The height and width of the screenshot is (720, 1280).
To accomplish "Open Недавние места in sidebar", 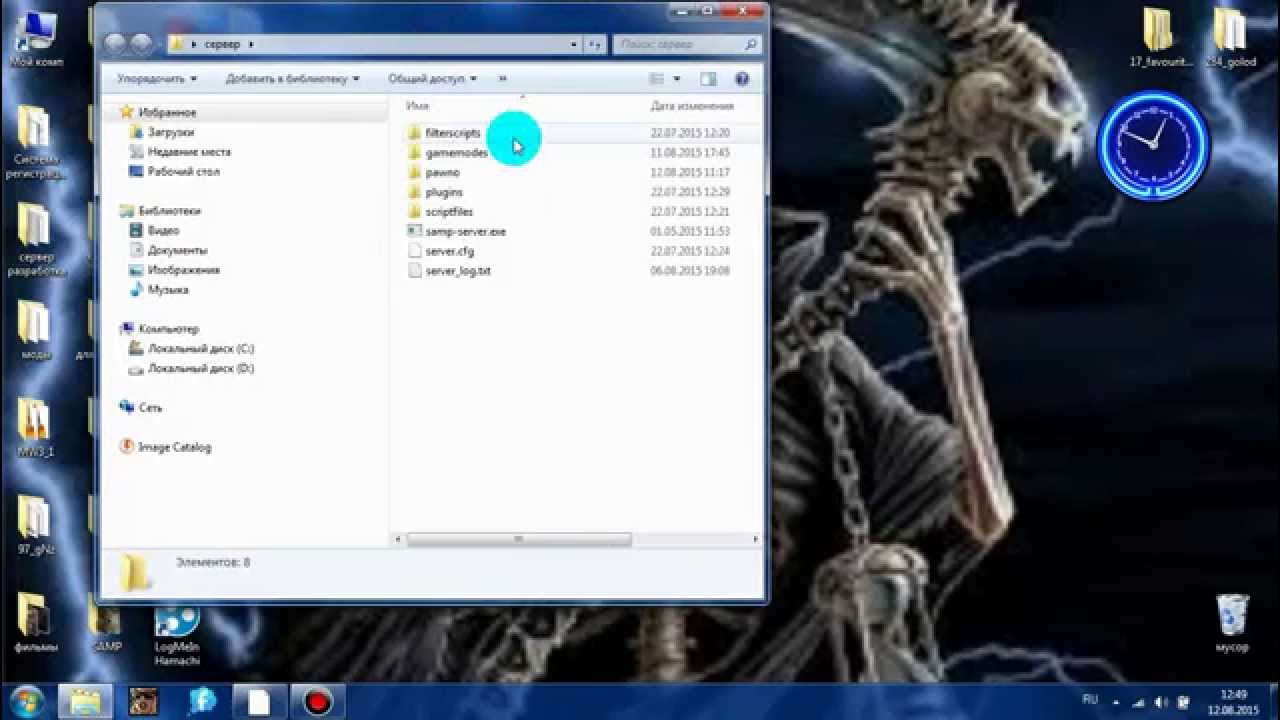I will (x=189, y=152).
